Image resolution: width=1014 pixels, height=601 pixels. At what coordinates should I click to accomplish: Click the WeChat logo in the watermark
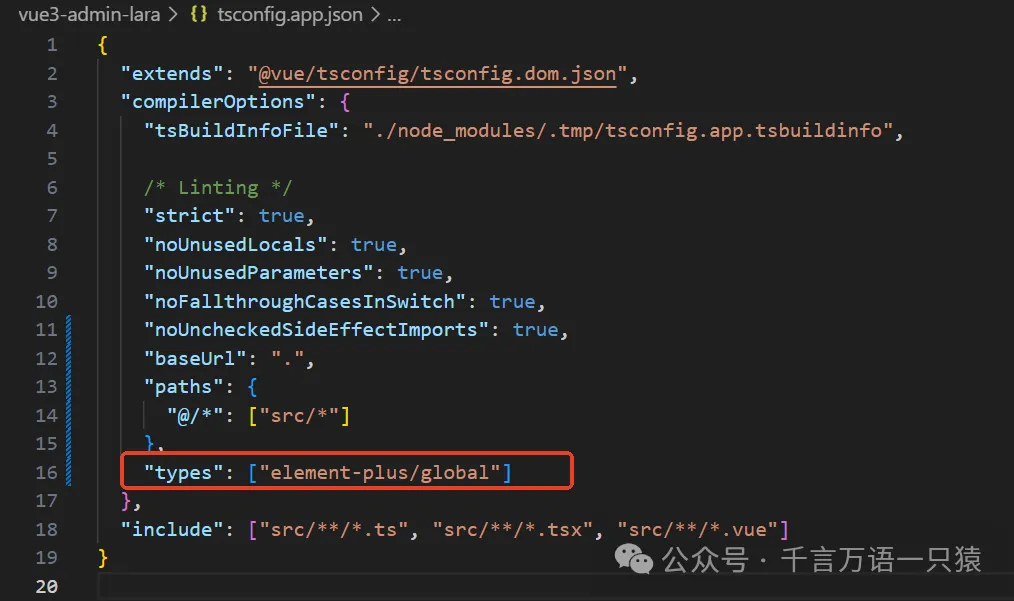coord(634,559)
